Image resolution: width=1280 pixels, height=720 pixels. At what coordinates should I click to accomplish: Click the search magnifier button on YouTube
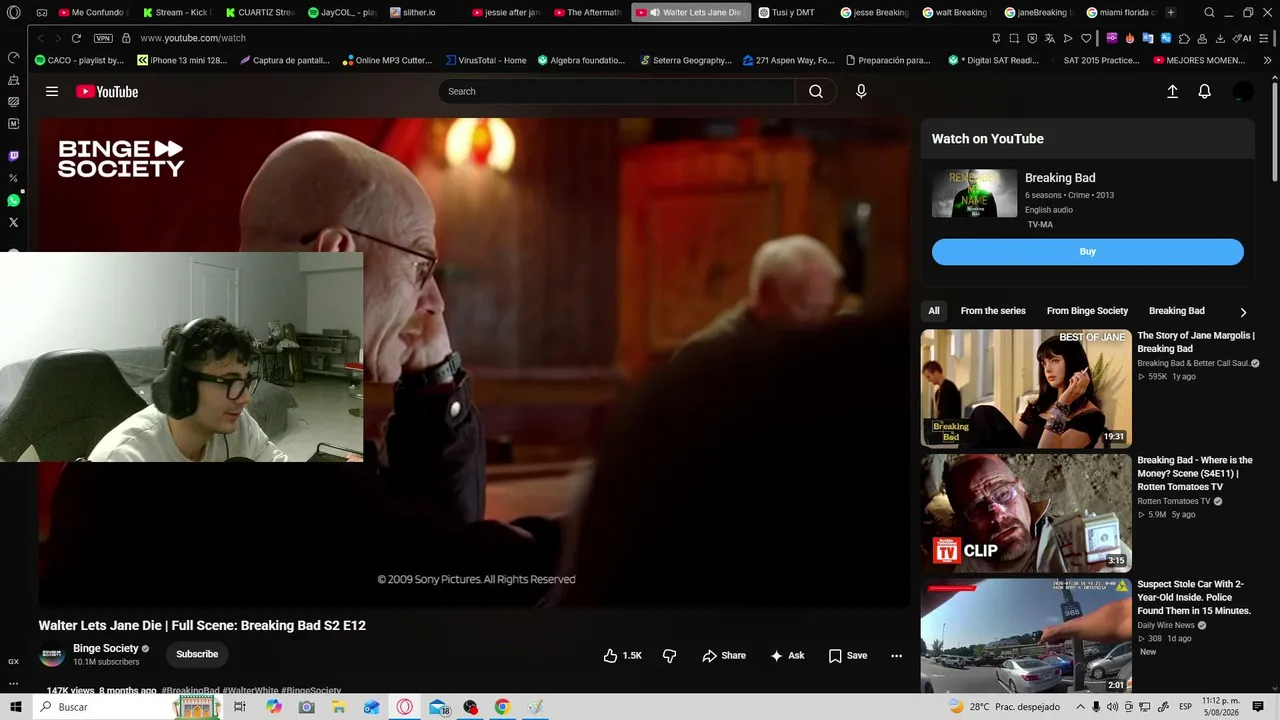click(x=816, y=92)
